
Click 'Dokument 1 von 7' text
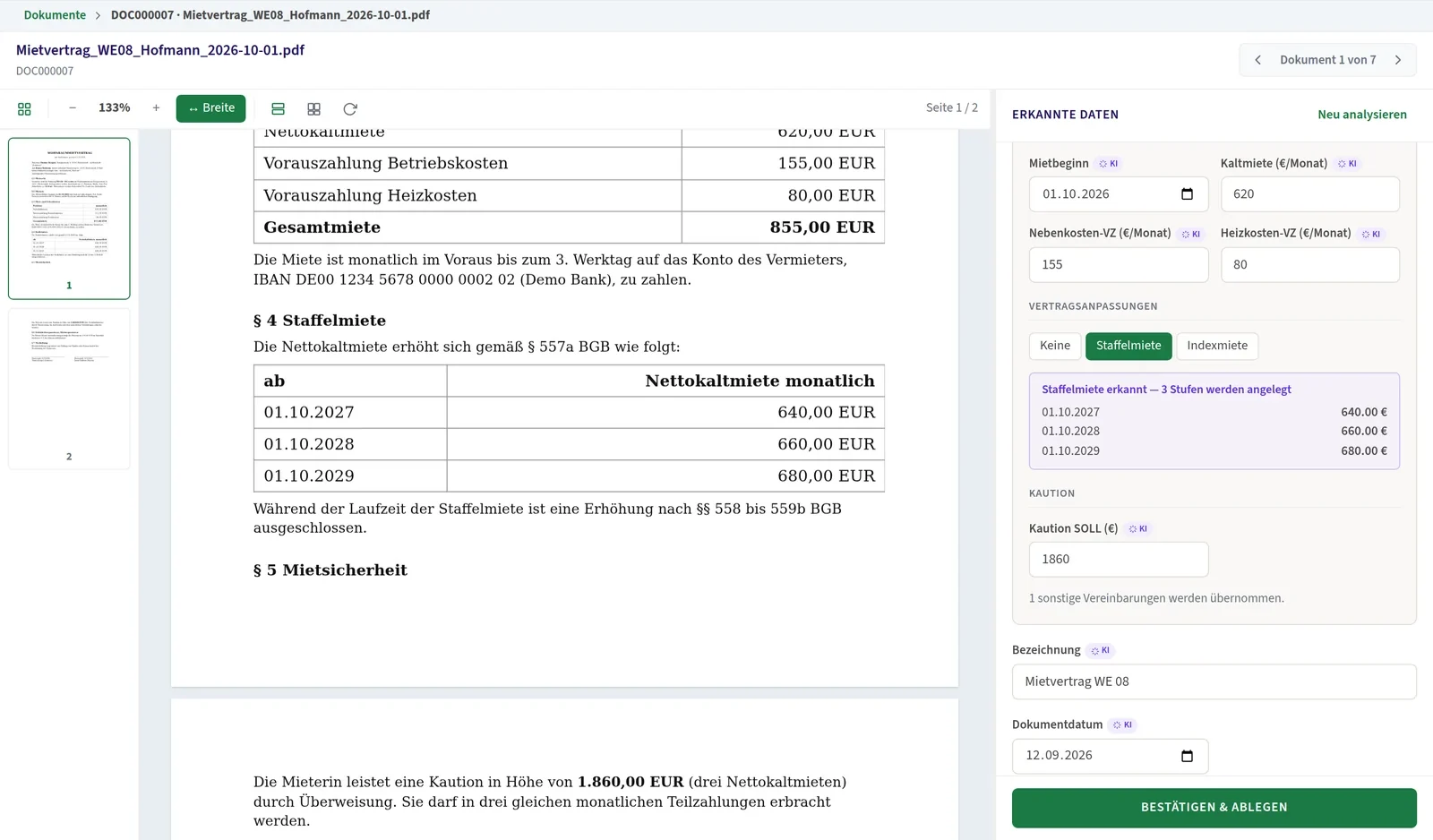coord(1327,60)
